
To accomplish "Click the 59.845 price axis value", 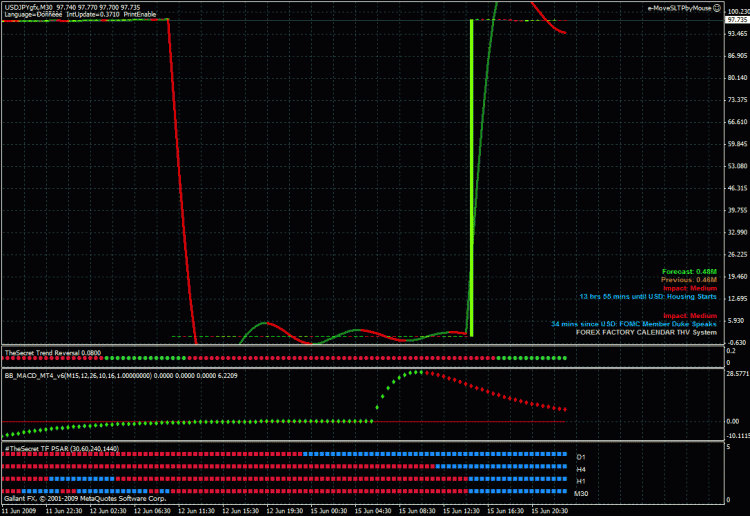I will [x=738, y=144].
